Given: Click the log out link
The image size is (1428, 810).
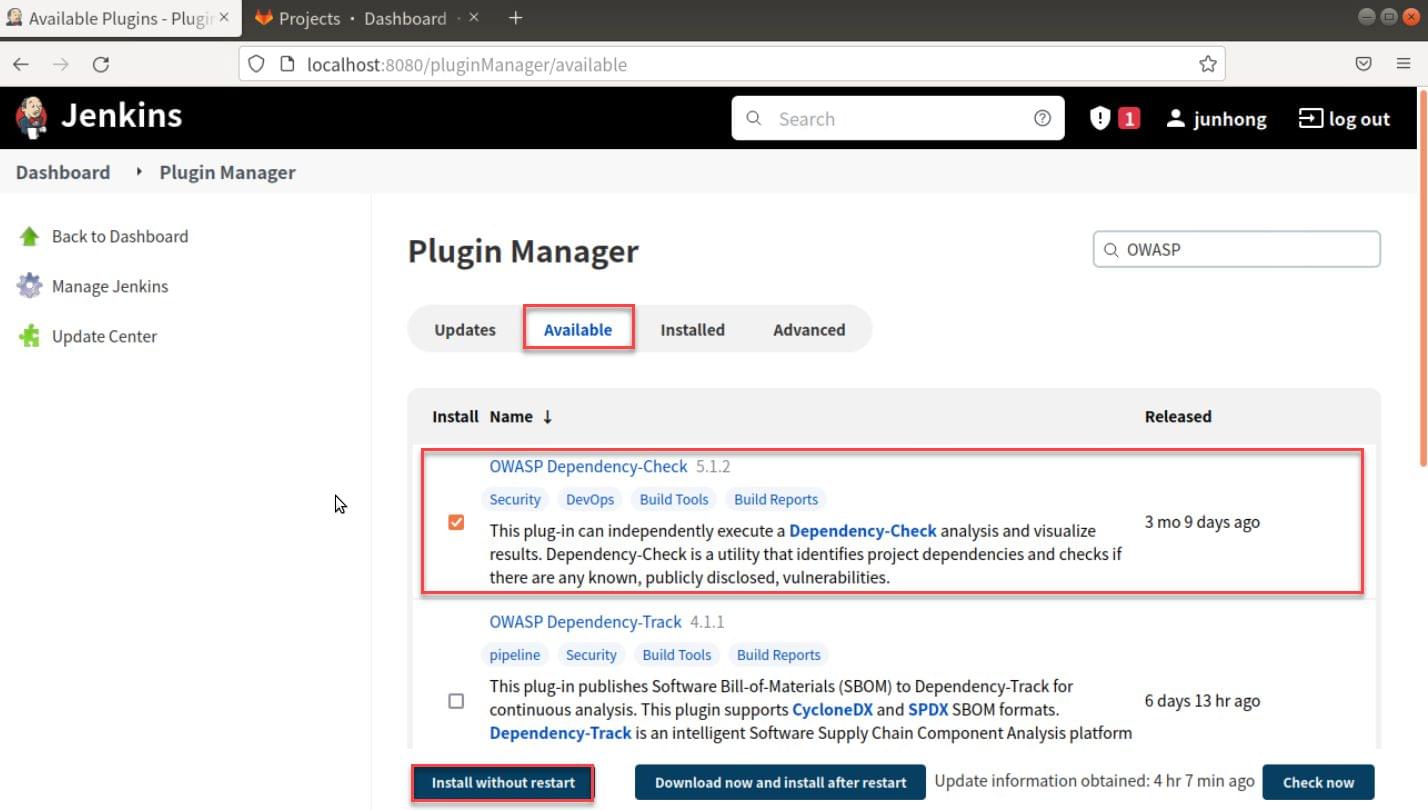Looking at the screenshot, I should [x=1344, y=119].
